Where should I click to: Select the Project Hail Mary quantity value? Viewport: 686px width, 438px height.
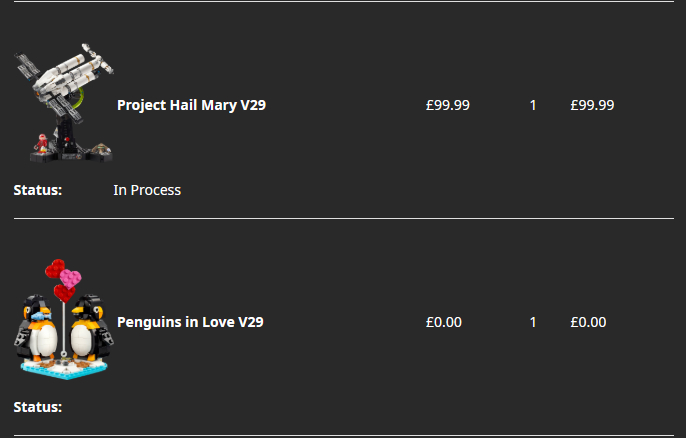pos(533,105)
